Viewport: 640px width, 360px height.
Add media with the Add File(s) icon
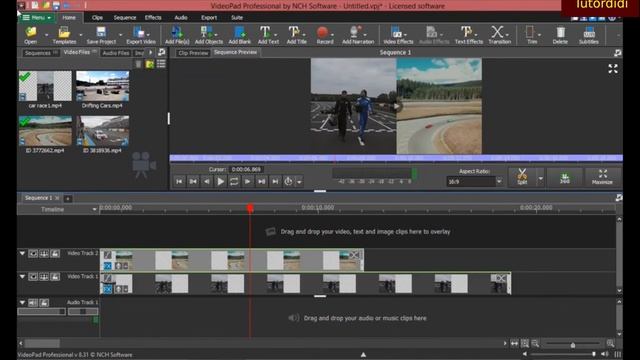point(177,35)
